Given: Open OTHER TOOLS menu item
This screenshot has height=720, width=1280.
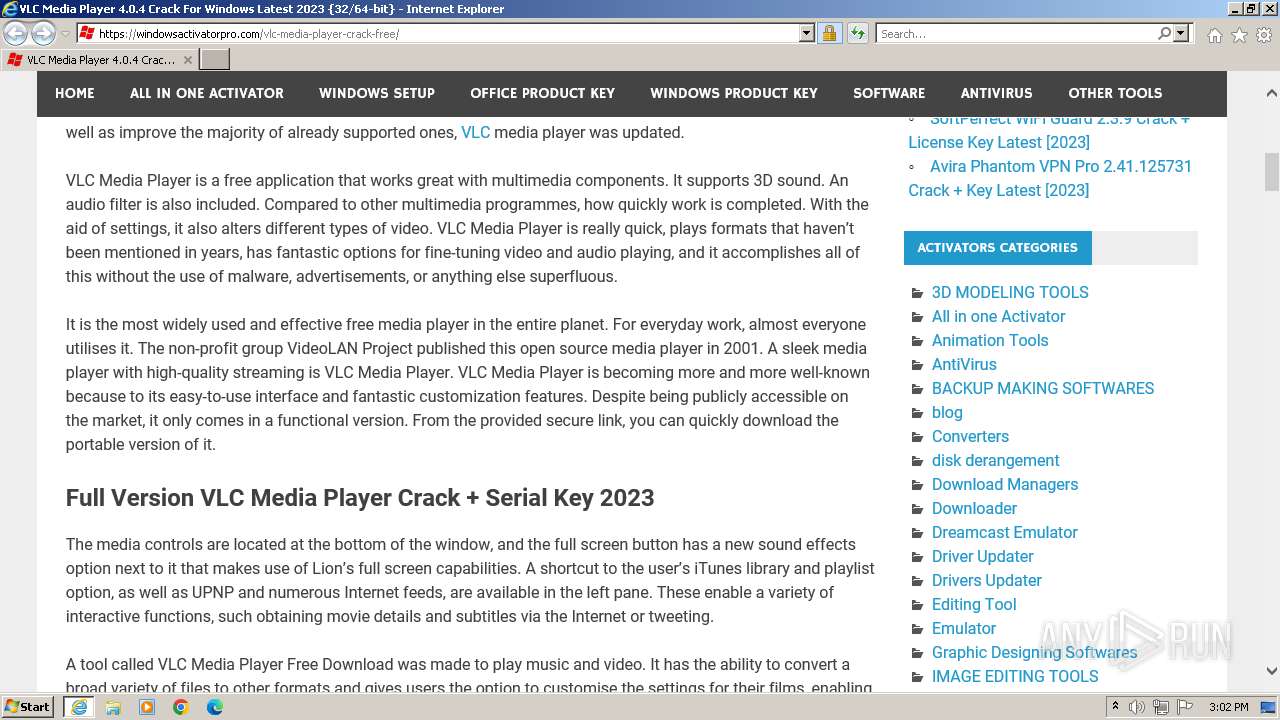Looking at the screenshot, I should [x=1115, y=93].
